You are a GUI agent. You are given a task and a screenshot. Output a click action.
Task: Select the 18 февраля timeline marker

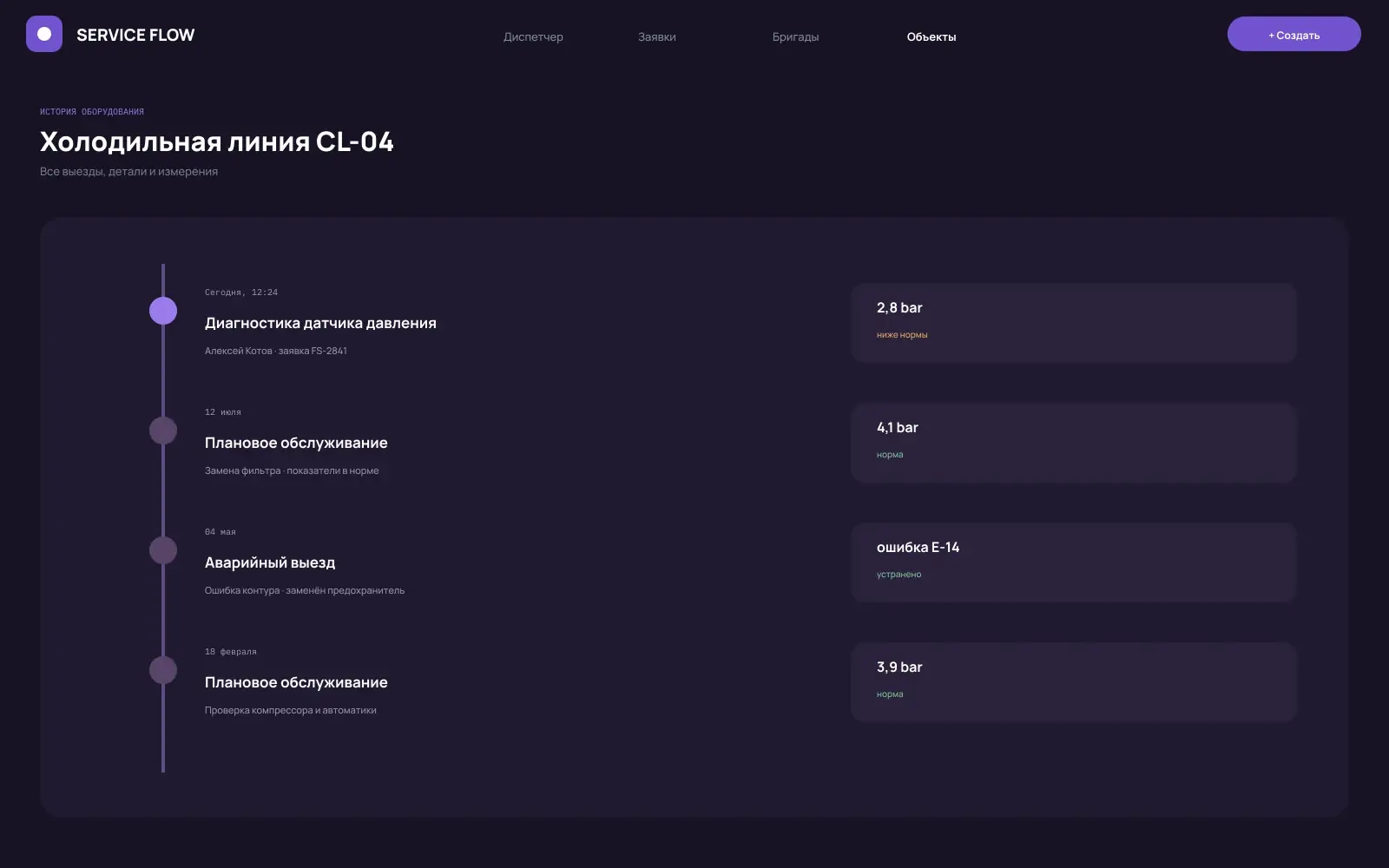tap(163, 670)
